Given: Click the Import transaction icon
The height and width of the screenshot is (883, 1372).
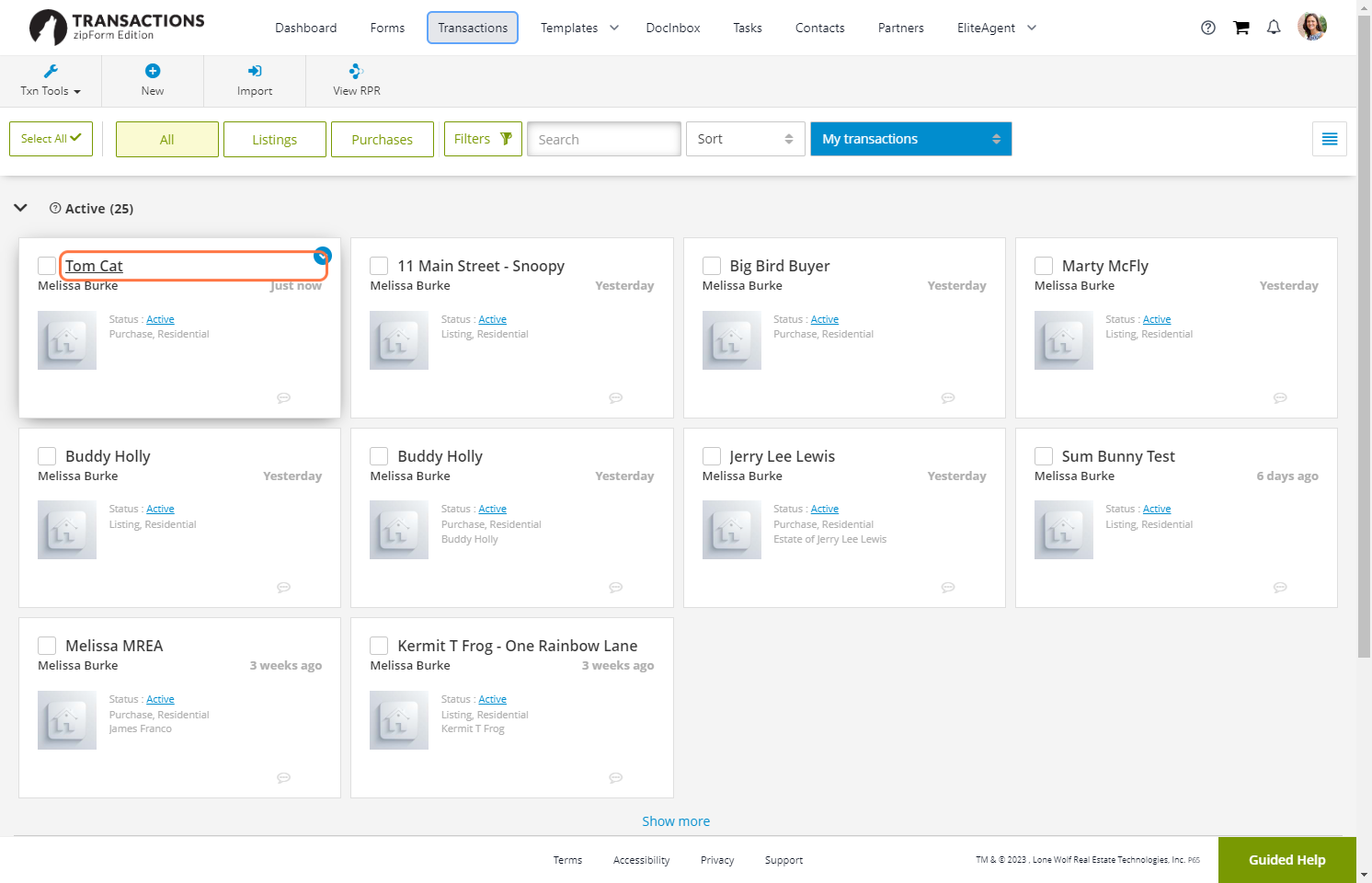Looking at the screenshot, I should click(255, 71).
